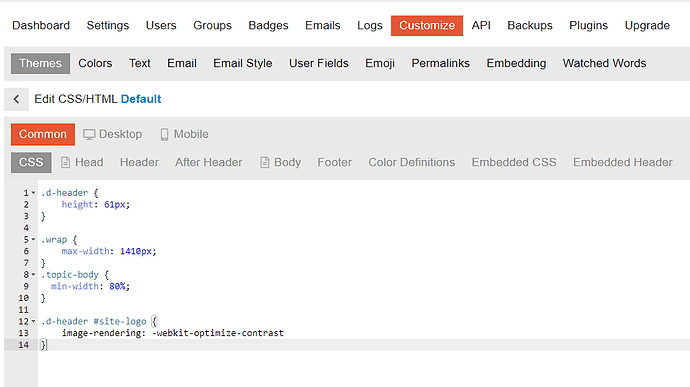Screen dimensions: 690x387
Task: Open the Dashboard admin page
Action: [41, 26]
